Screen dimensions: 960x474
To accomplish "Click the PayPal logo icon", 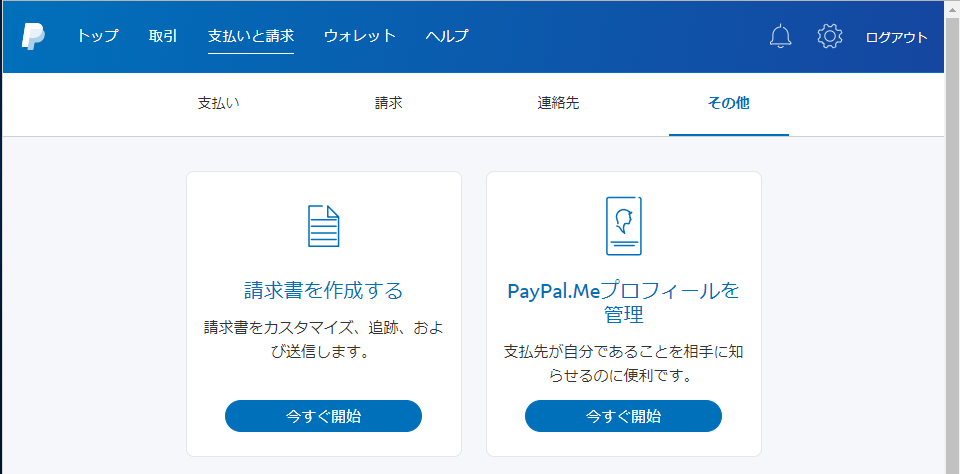I will [33, 36].
